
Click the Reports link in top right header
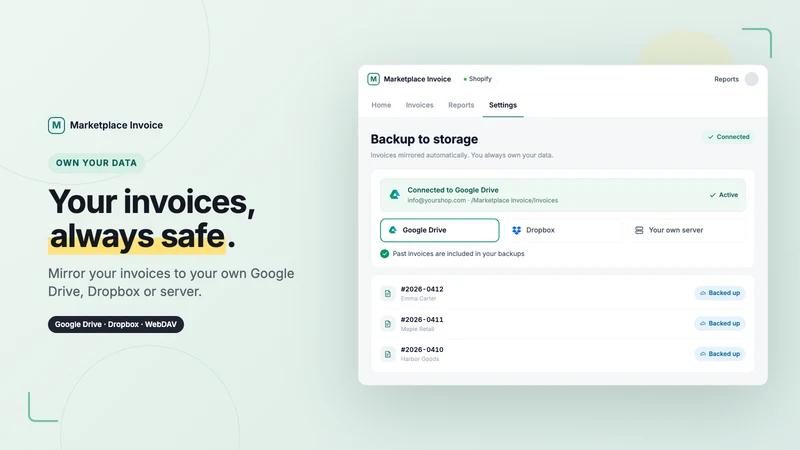point(727,79)
